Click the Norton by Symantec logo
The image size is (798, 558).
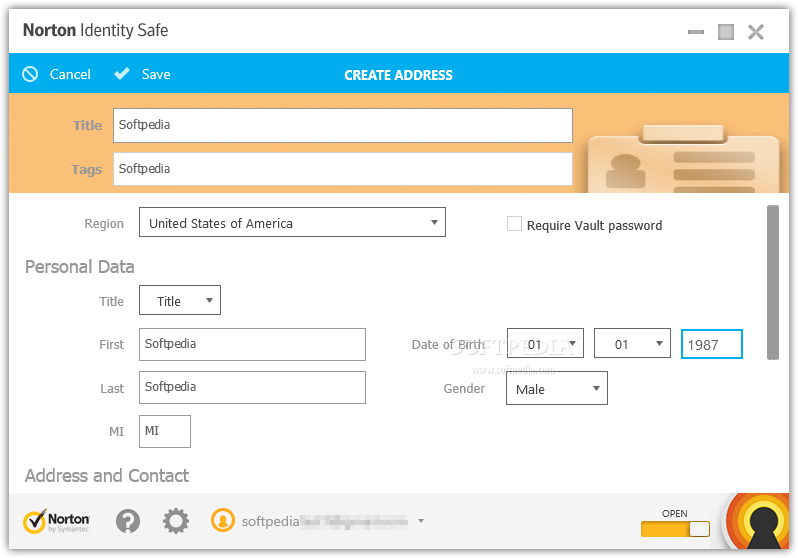[x=56, y=521]
